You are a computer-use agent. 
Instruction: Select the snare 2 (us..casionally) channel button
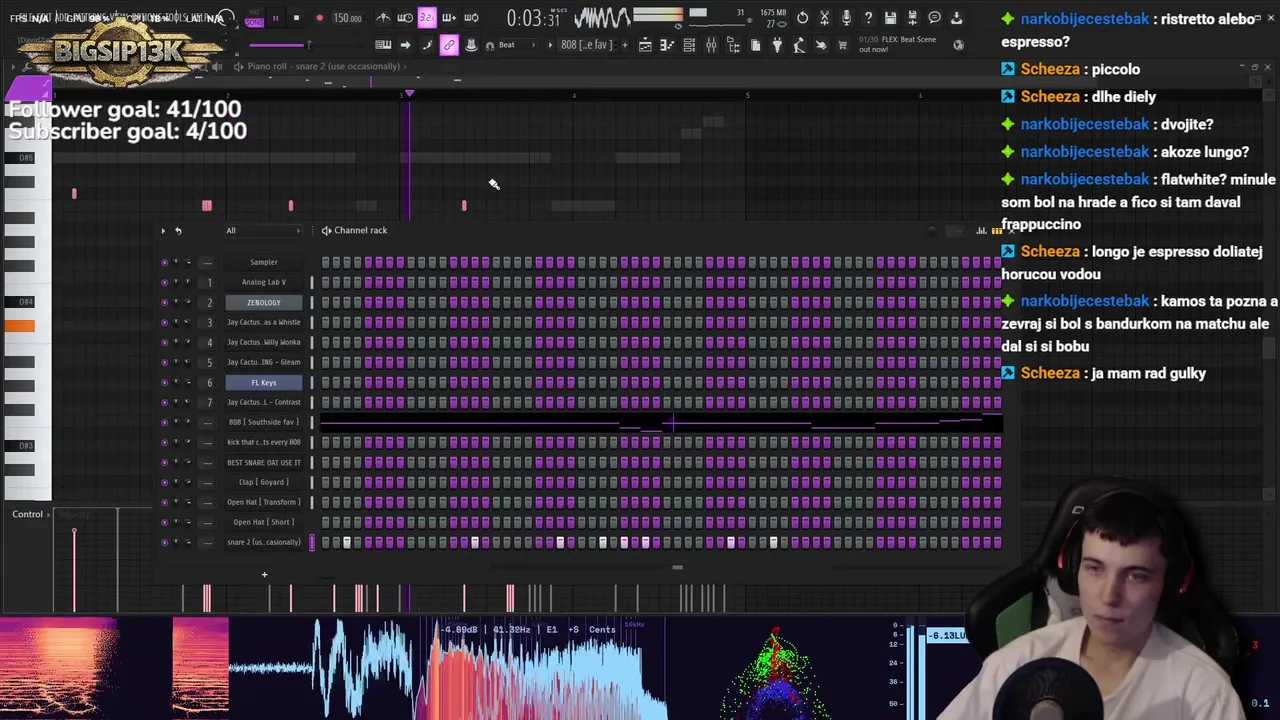pos(264,542)
